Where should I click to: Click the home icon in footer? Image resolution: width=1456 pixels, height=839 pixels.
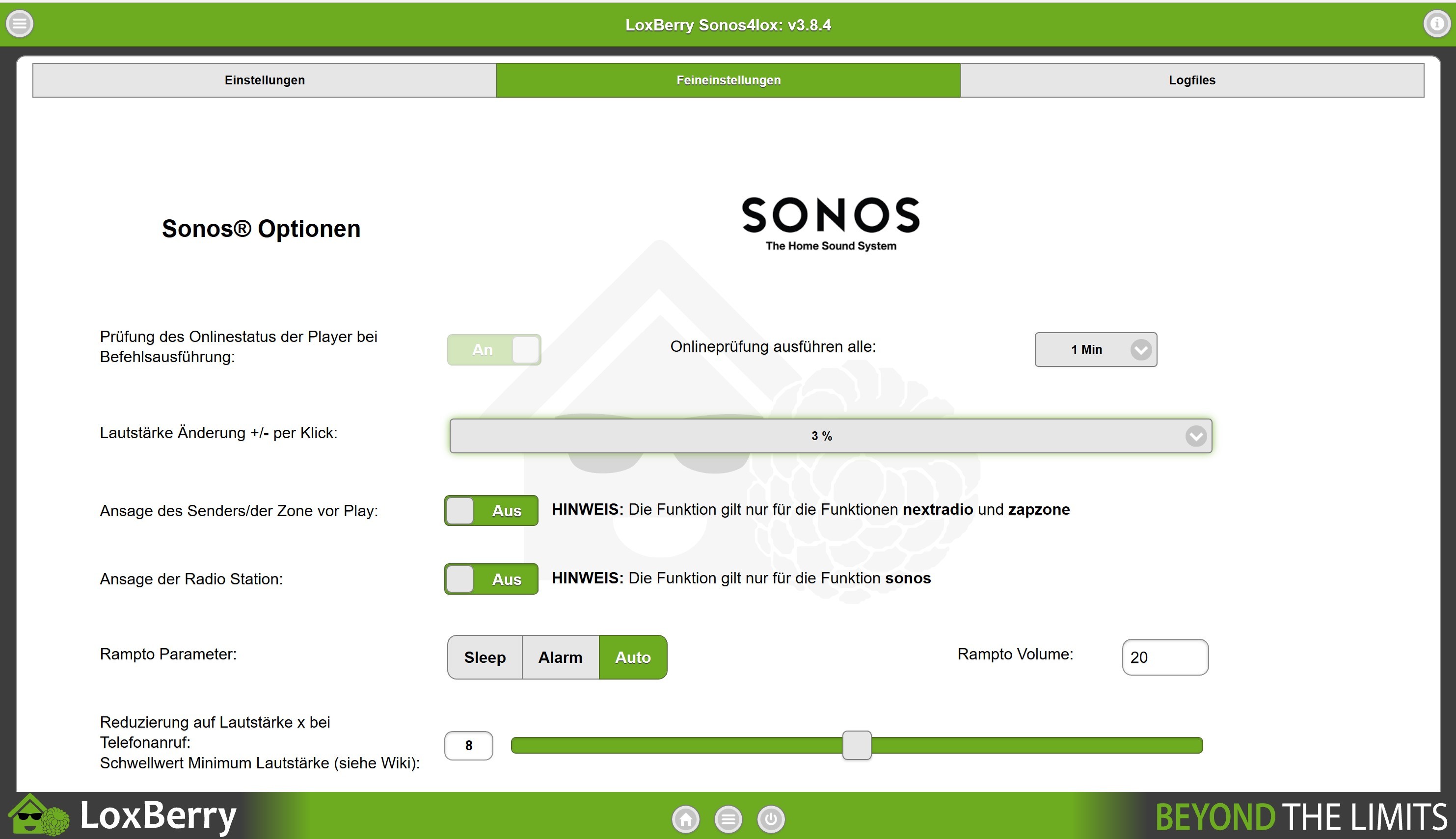click(x=685, y=819)
